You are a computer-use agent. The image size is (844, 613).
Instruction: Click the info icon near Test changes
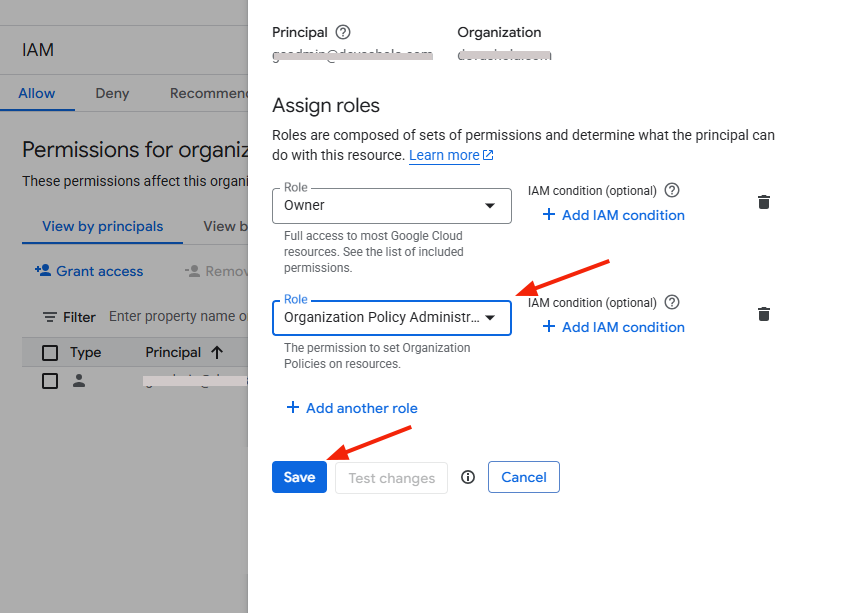pyautogui.click(x=467, y=478)
